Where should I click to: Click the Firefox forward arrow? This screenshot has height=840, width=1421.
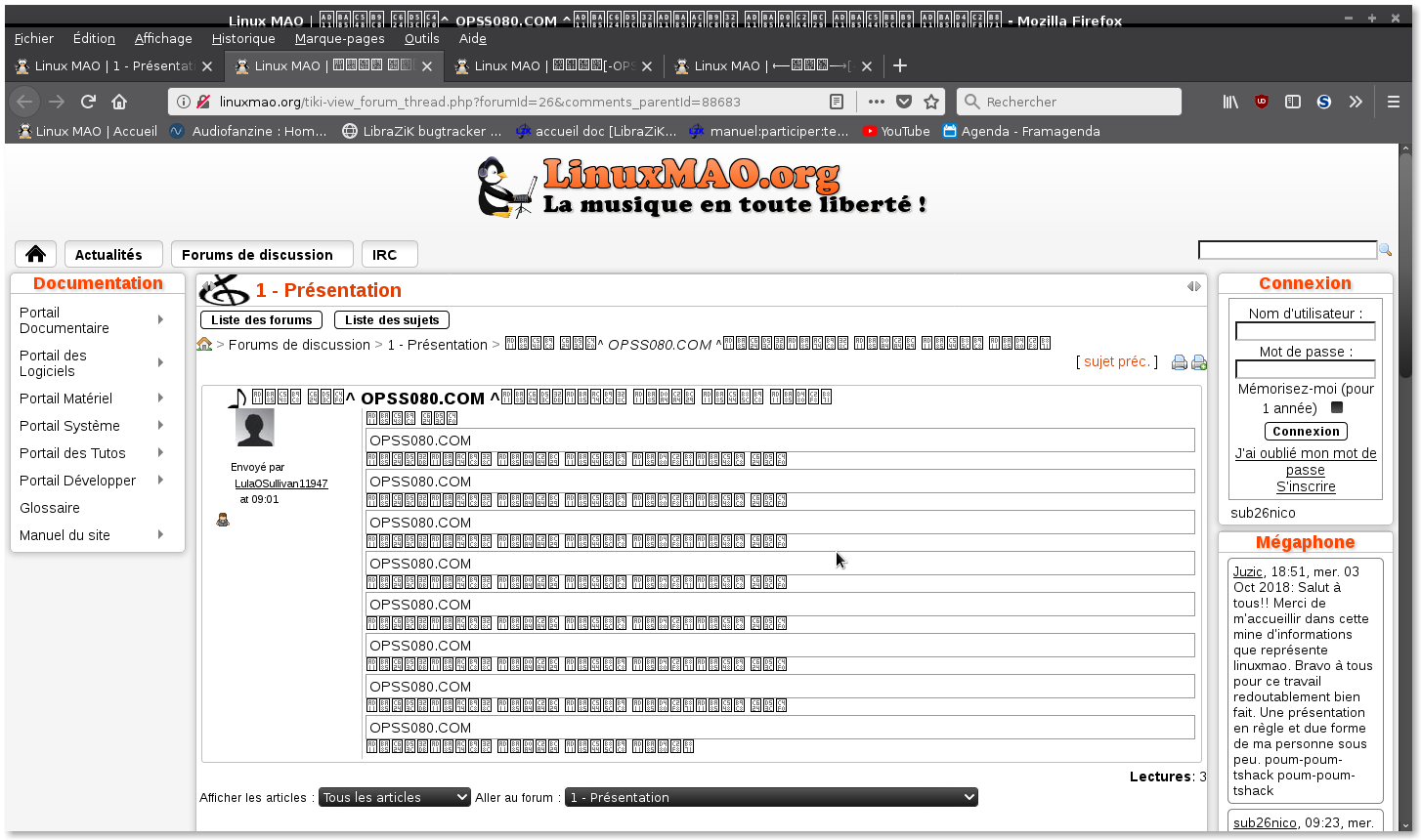pyautogui.click(x=57, y=102)
